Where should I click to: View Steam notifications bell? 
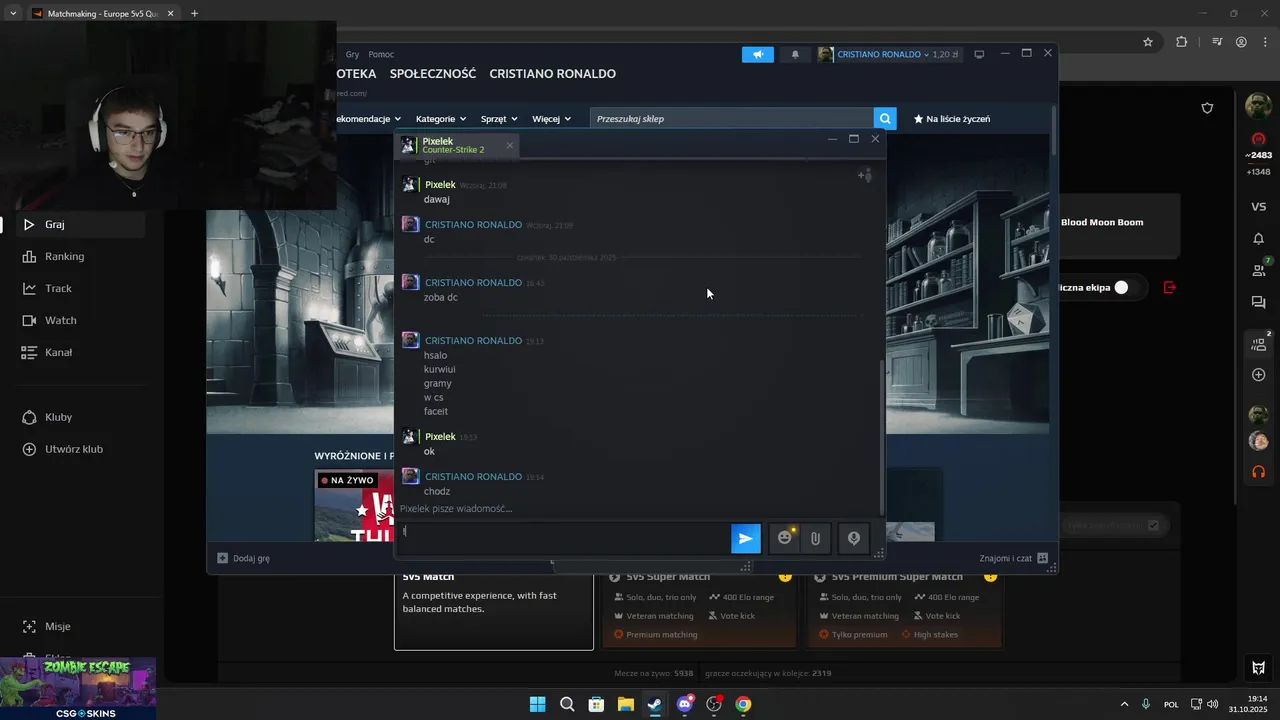[x=795, y=54]
